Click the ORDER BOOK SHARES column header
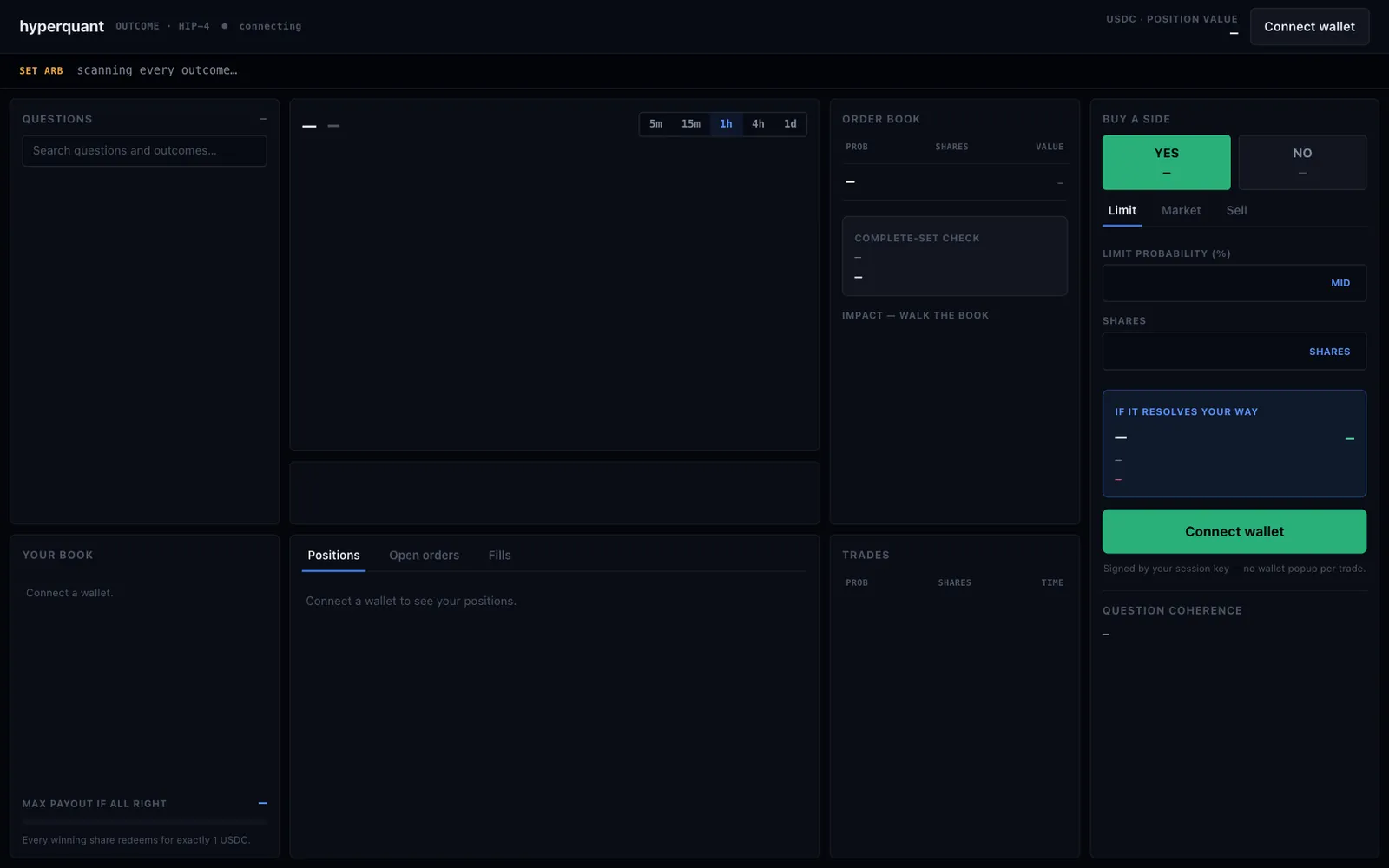The width and height of the screenshot is (1389, 868). click(951, 147)
